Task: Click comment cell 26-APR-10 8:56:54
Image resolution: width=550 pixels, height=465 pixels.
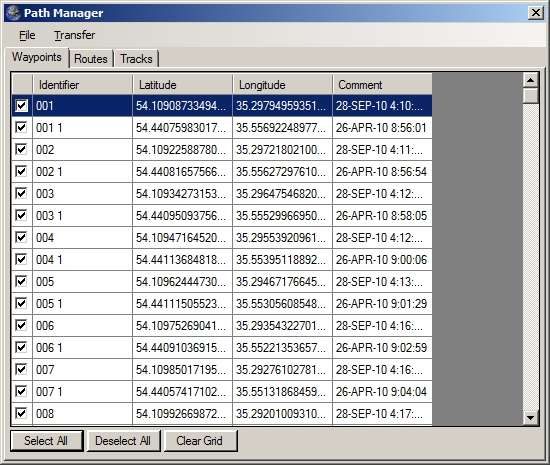Action: click(x=382, y=171)
